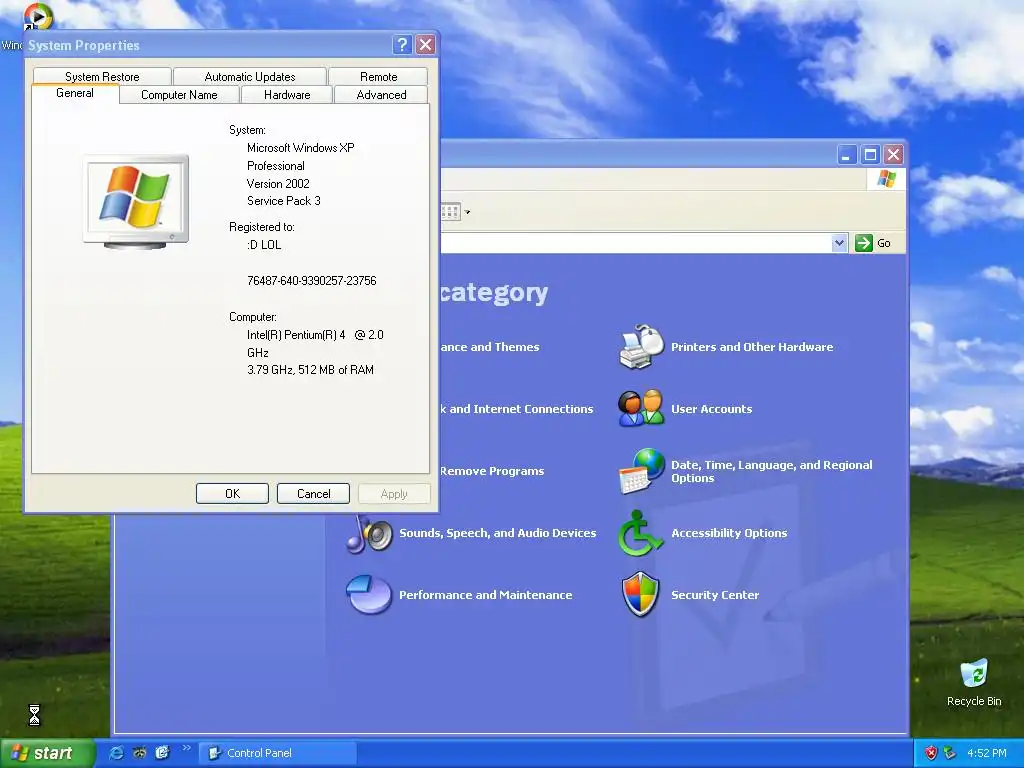Screen dimensions: 1024x768
Task: Click the 'Service Pack 3' text
Action: 283,201
